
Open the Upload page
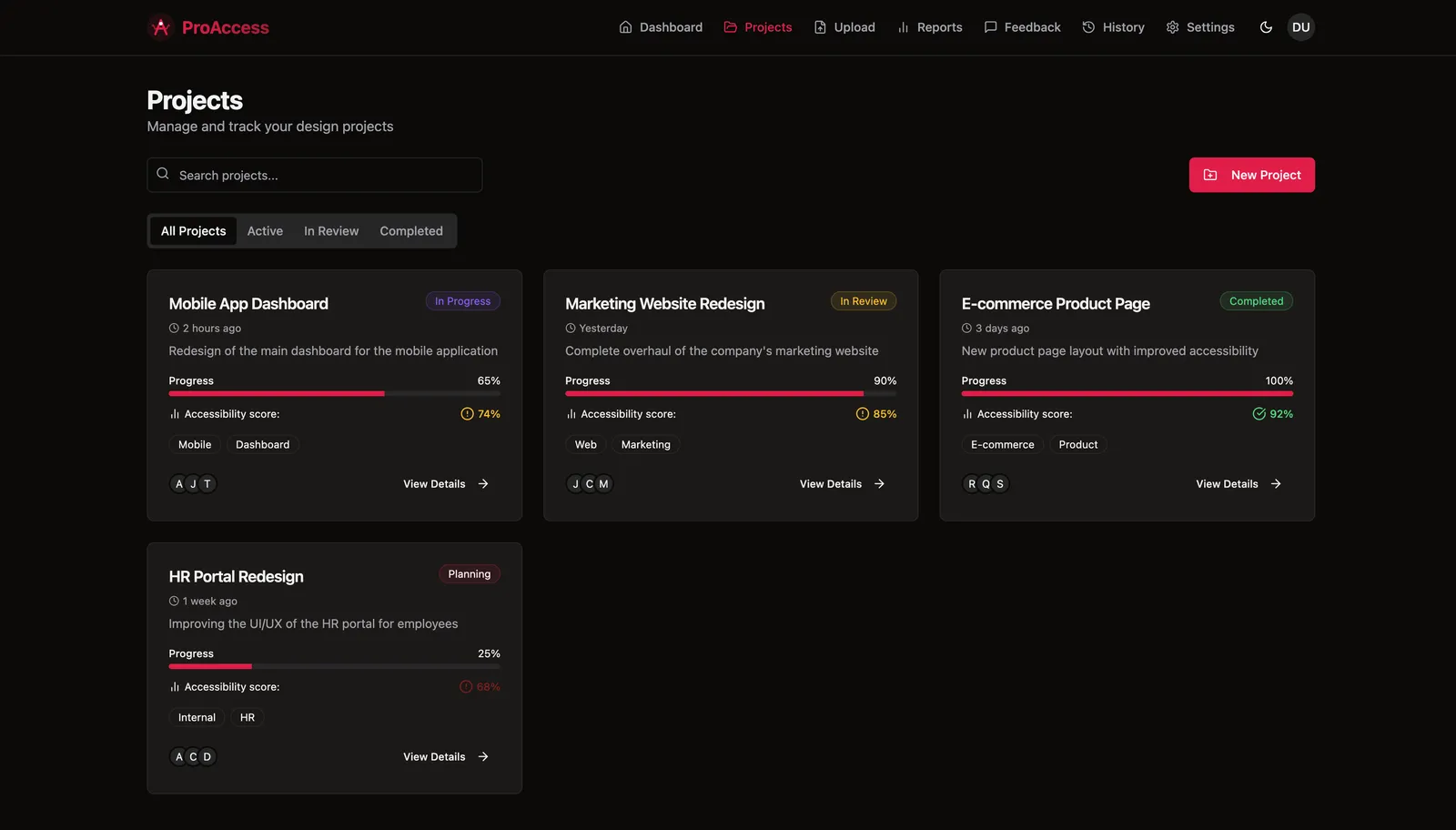tap(844, 27)
